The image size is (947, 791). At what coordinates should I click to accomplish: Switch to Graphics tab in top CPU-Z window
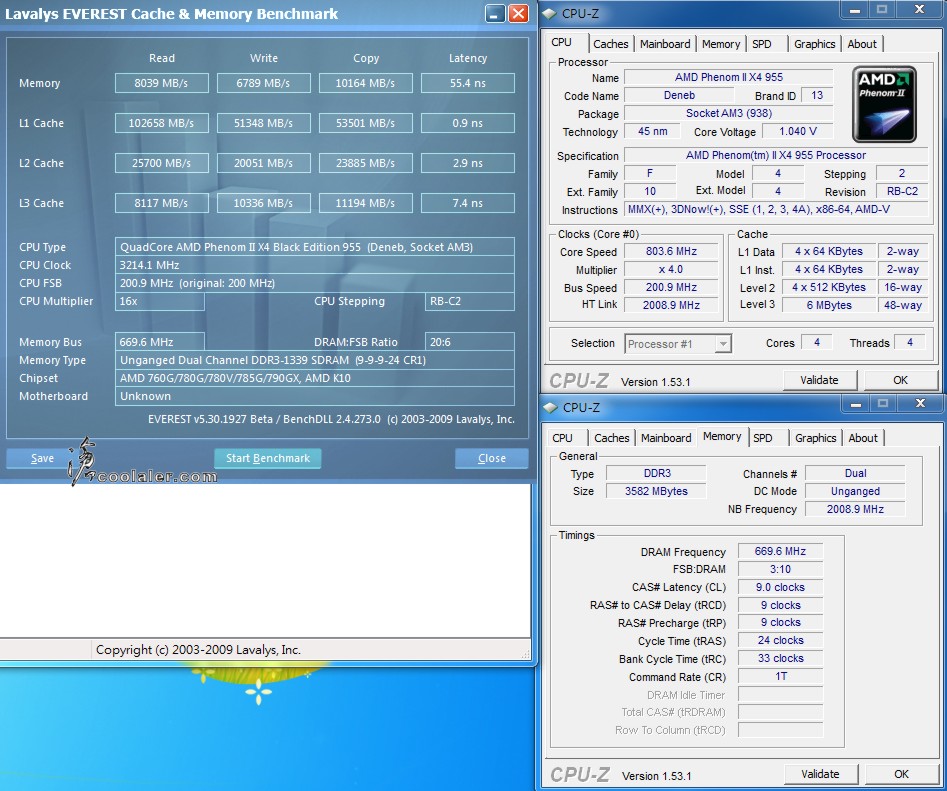coord(814,44)
